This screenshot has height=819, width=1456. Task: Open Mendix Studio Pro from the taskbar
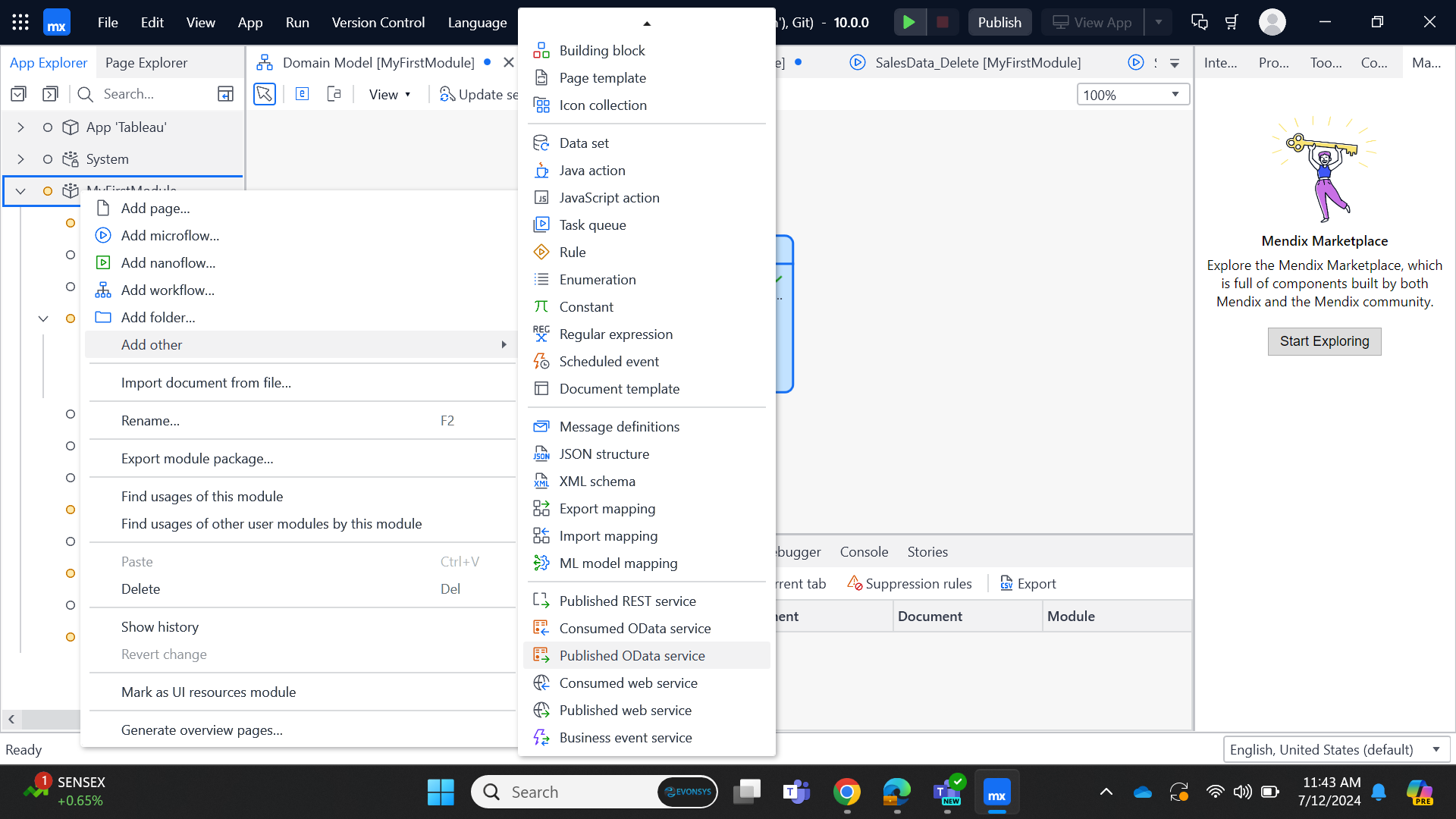click(996, 791)
